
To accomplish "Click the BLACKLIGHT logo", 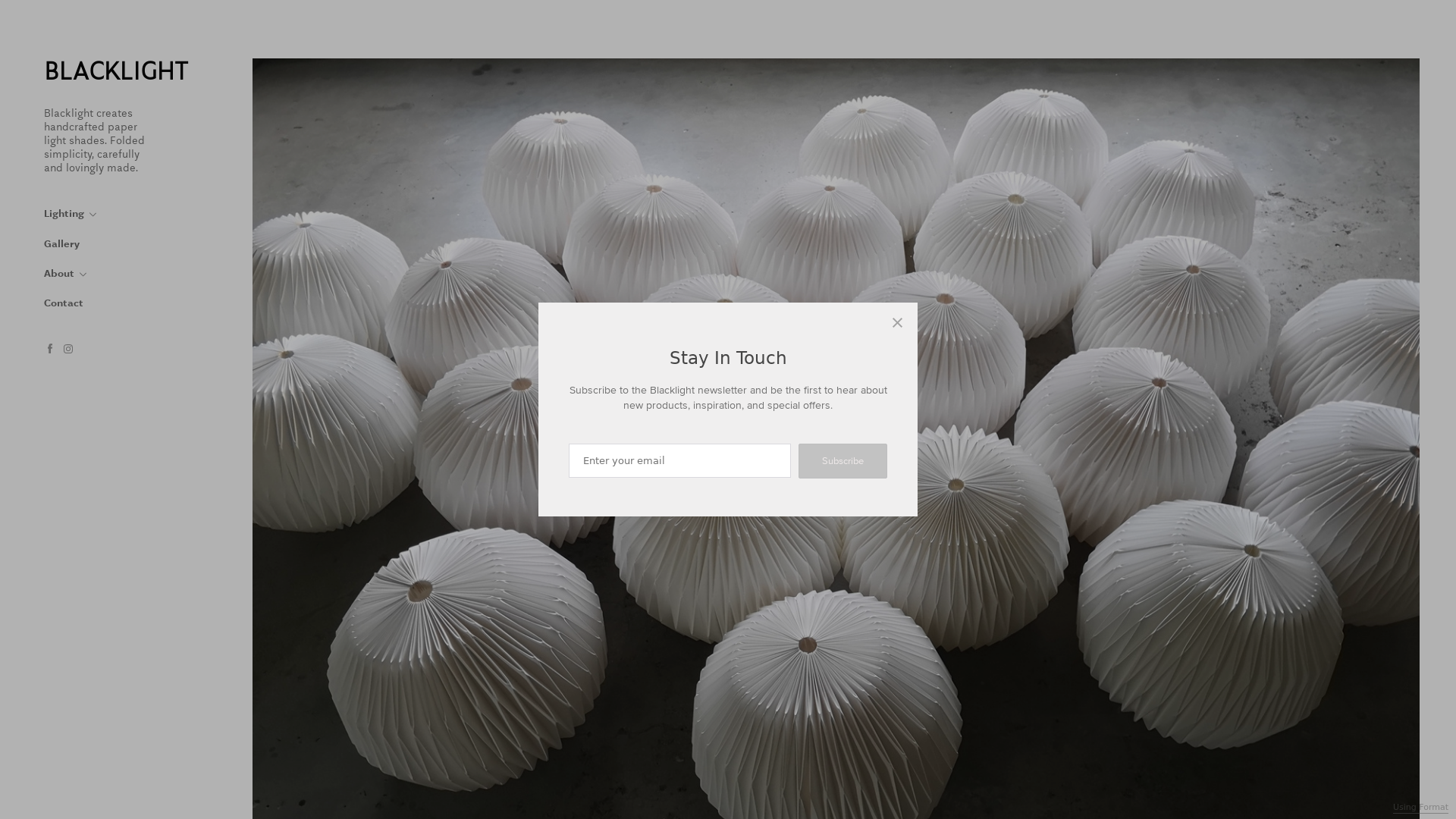I will (x=116, y=71).
